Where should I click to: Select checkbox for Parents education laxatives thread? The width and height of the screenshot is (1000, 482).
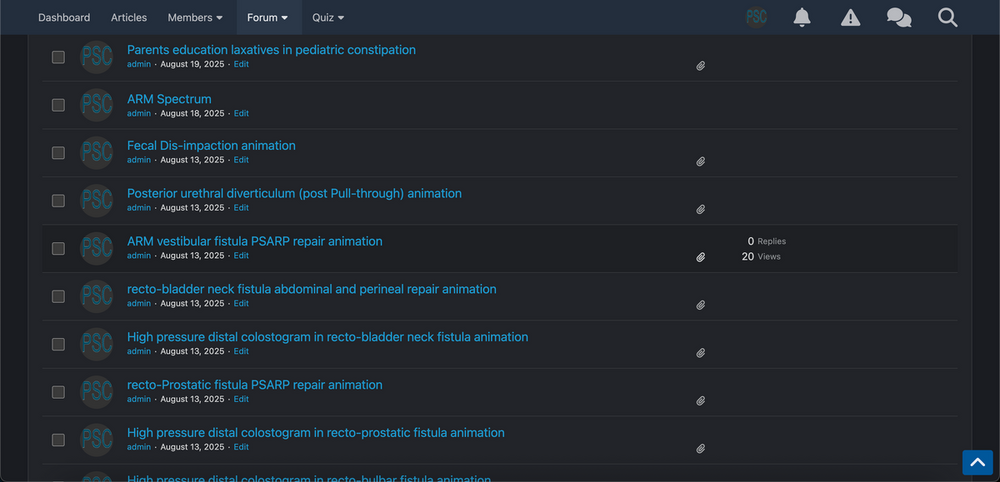point(58,57)
